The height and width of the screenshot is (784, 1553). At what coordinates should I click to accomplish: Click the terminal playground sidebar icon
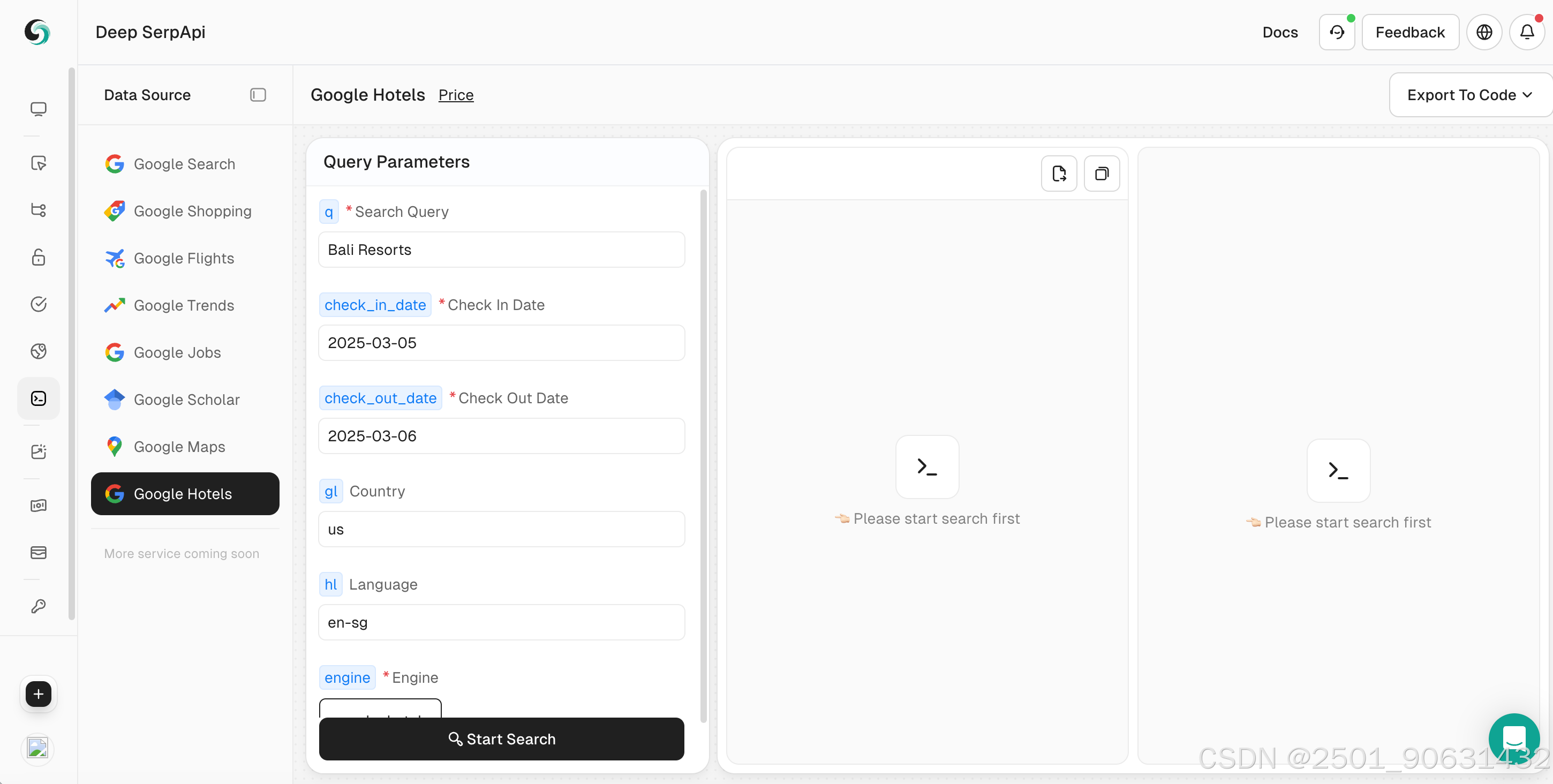pyautogui.click(x=38, y=398)
